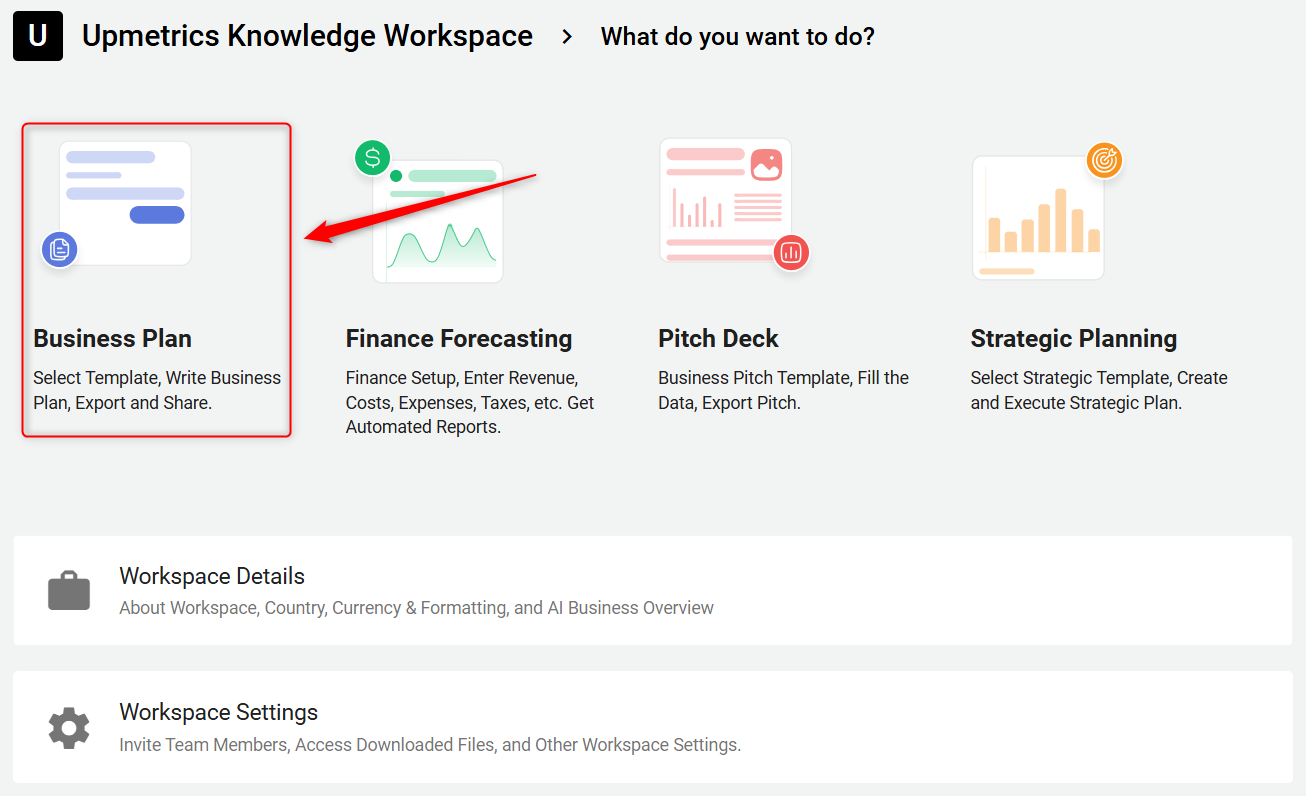Open Upmetrics Knowledge Workspace breadcrumb
Image resolution: width=1306 pixels, height=796 pixels.
[x=307, y=36]
